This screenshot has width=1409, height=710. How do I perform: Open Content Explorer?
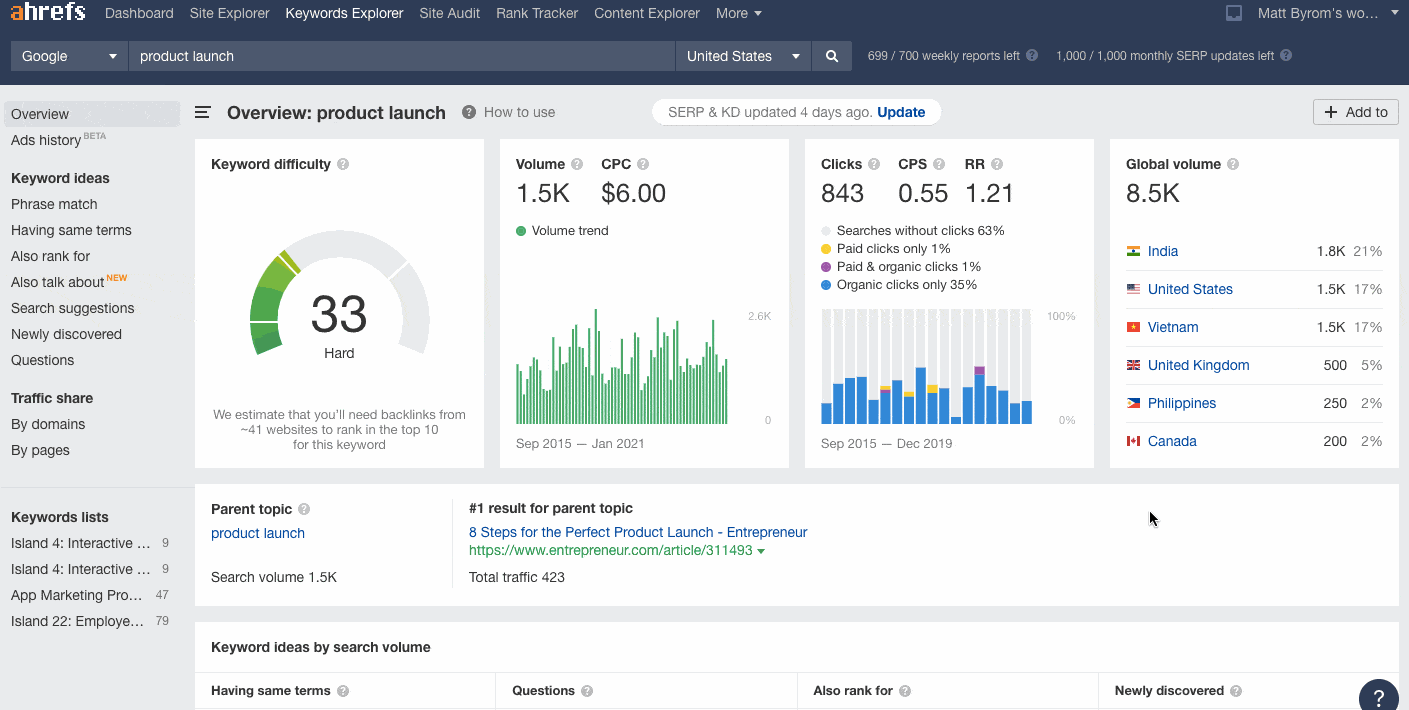tap(647, 13)
